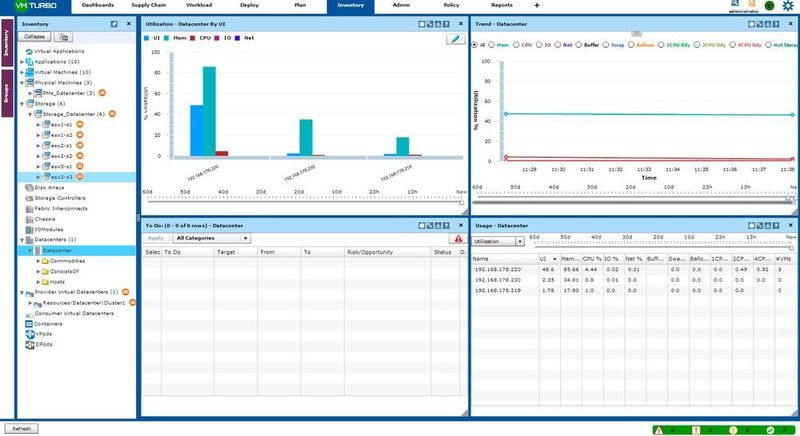Viewport: 800px width, 436px height.
Task: Click the green status circle icon
Action: (x=769, y=6)
